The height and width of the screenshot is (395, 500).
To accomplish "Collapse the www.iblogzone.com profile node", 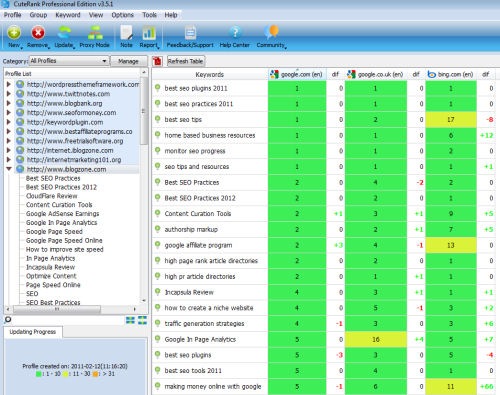I will [x=9, y=169].
